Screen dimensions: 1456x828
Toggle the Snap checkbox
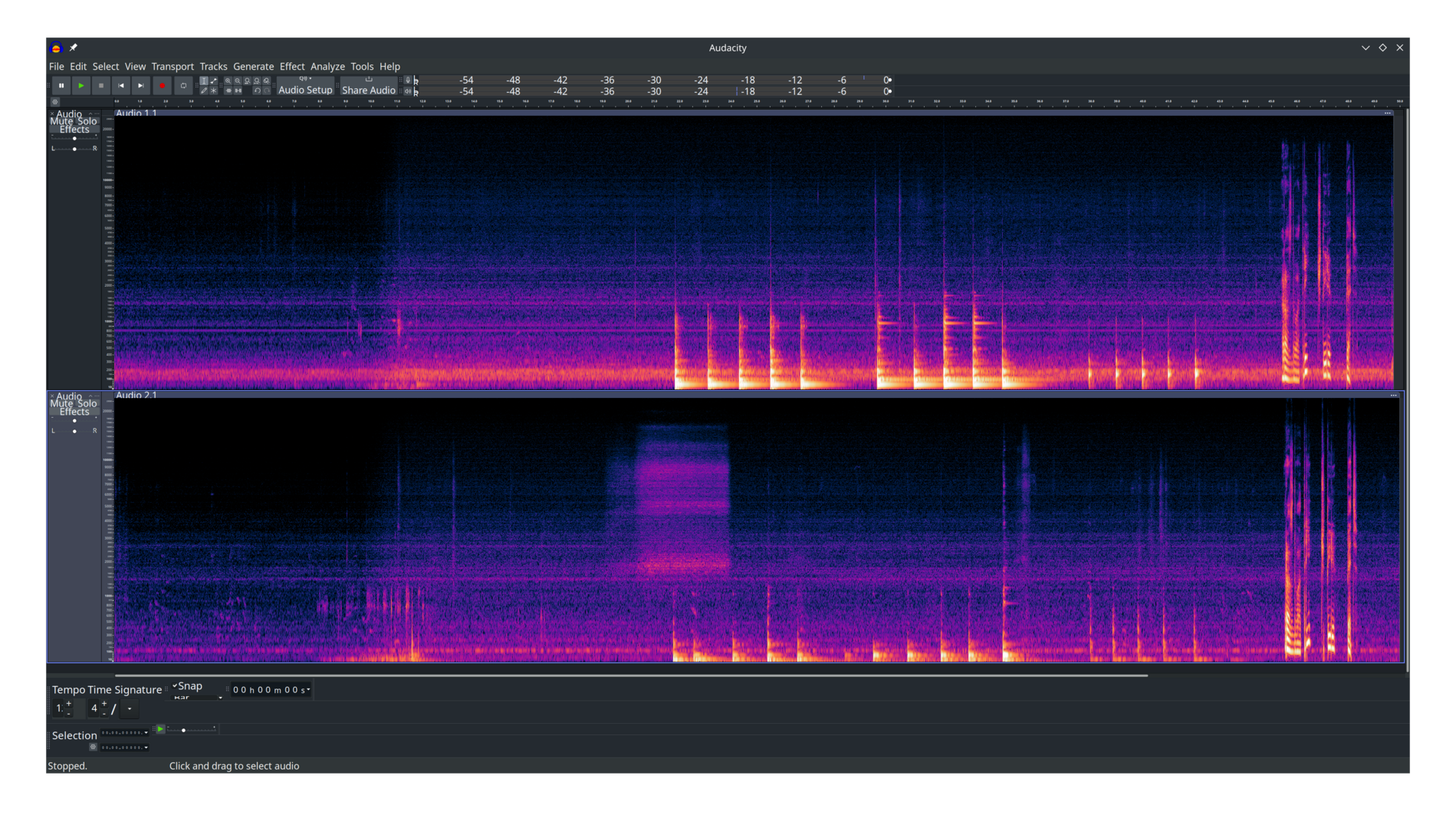tap(176, 686)
